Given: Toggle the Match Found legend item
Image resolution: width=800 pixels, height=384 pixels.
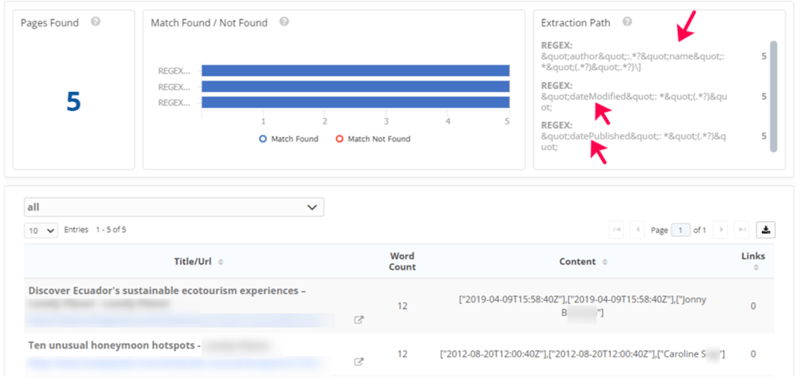Looking at the screenshot, I should [289, 139].
